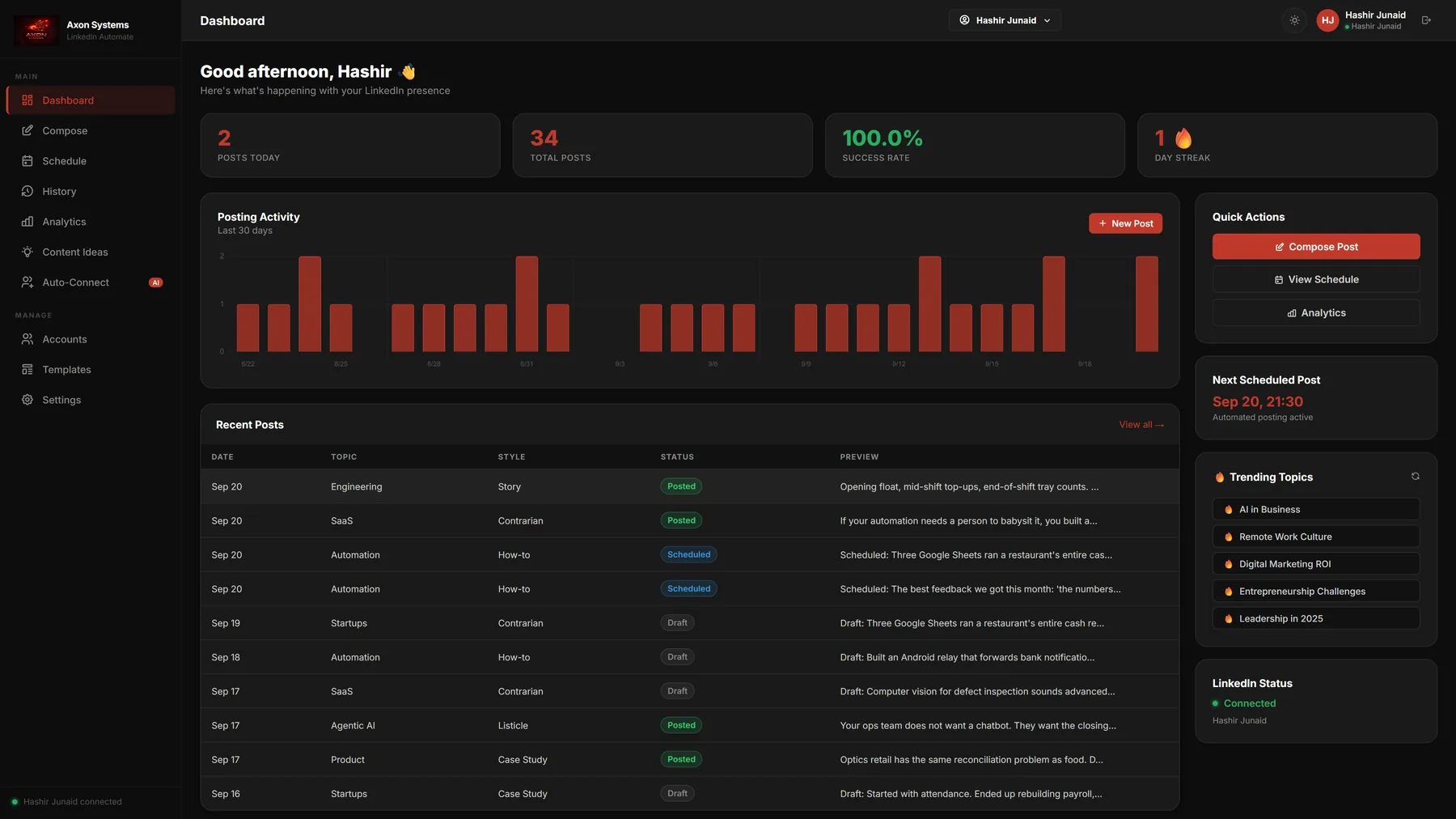Click the green Connected LinkedIn status
The height and width of the screenshot is (819, 1456).
pyautogui.click(x=1244, y=703)
